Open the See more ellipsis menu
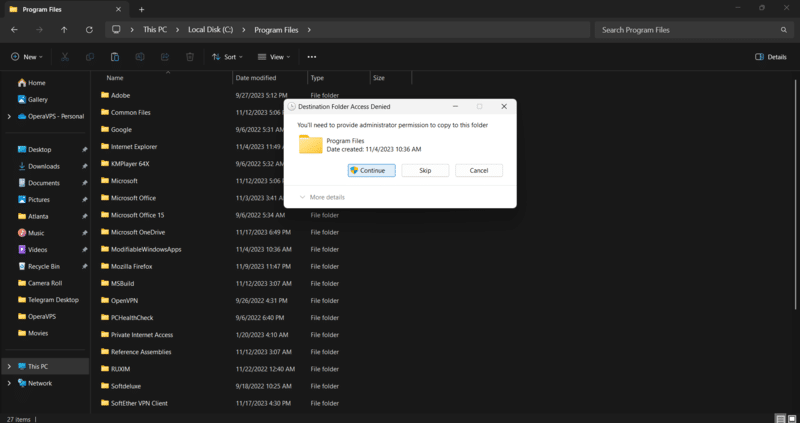 [312, 57]
